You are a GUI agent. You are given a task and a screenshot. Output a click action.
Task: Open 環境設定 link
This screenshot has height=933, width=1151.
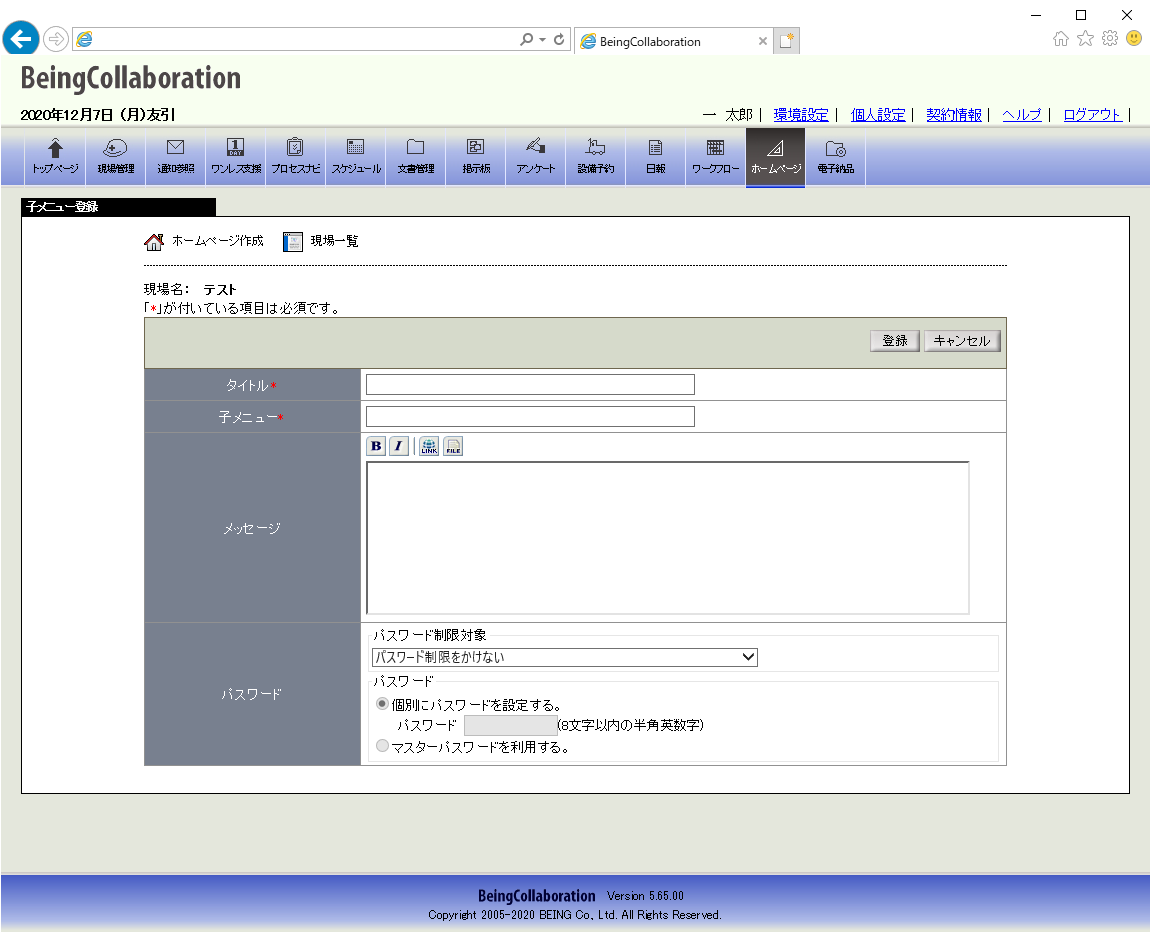[801, 115]
